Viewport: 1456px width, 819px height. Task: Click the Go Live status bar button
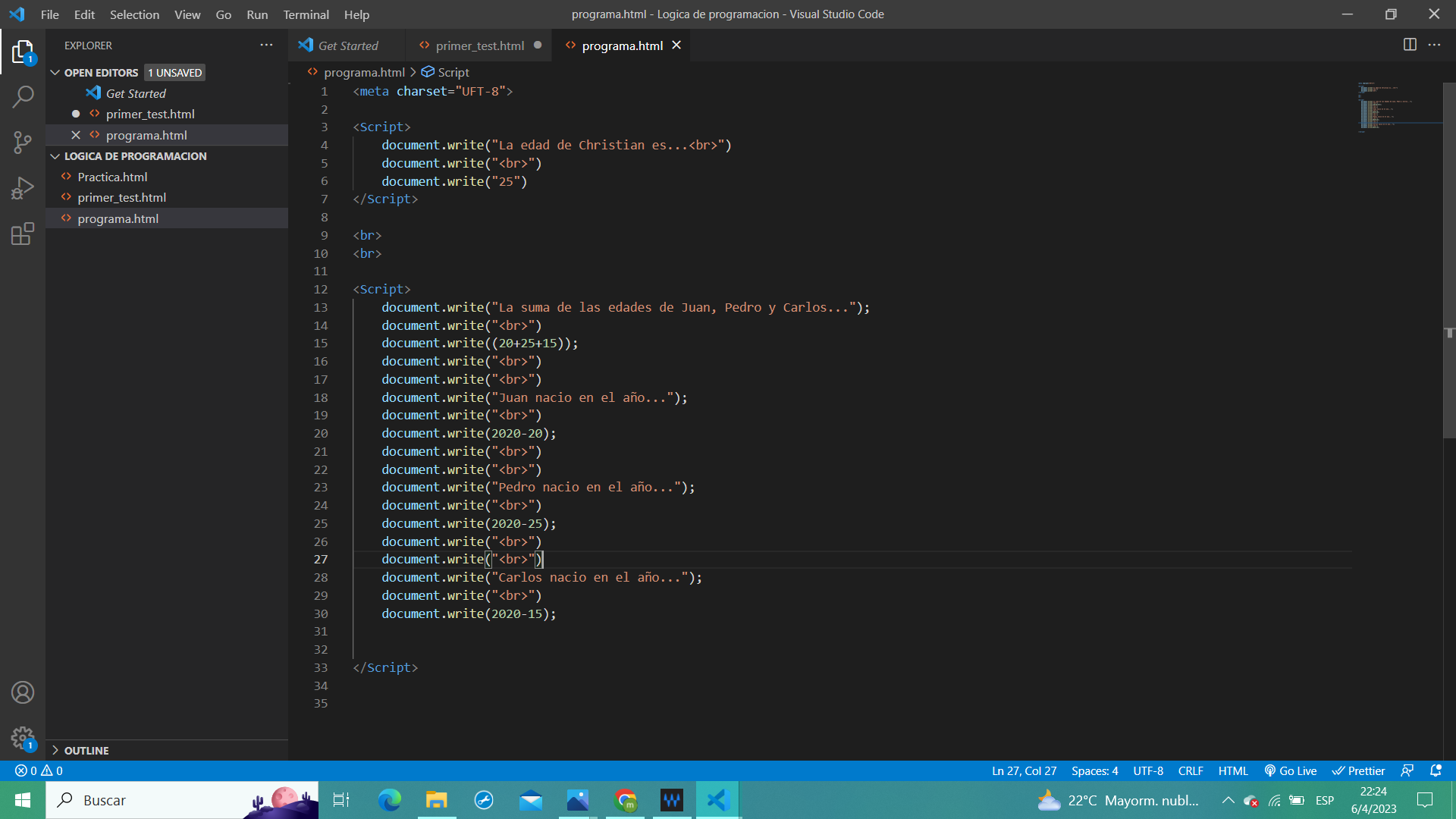coord(1291,770)
